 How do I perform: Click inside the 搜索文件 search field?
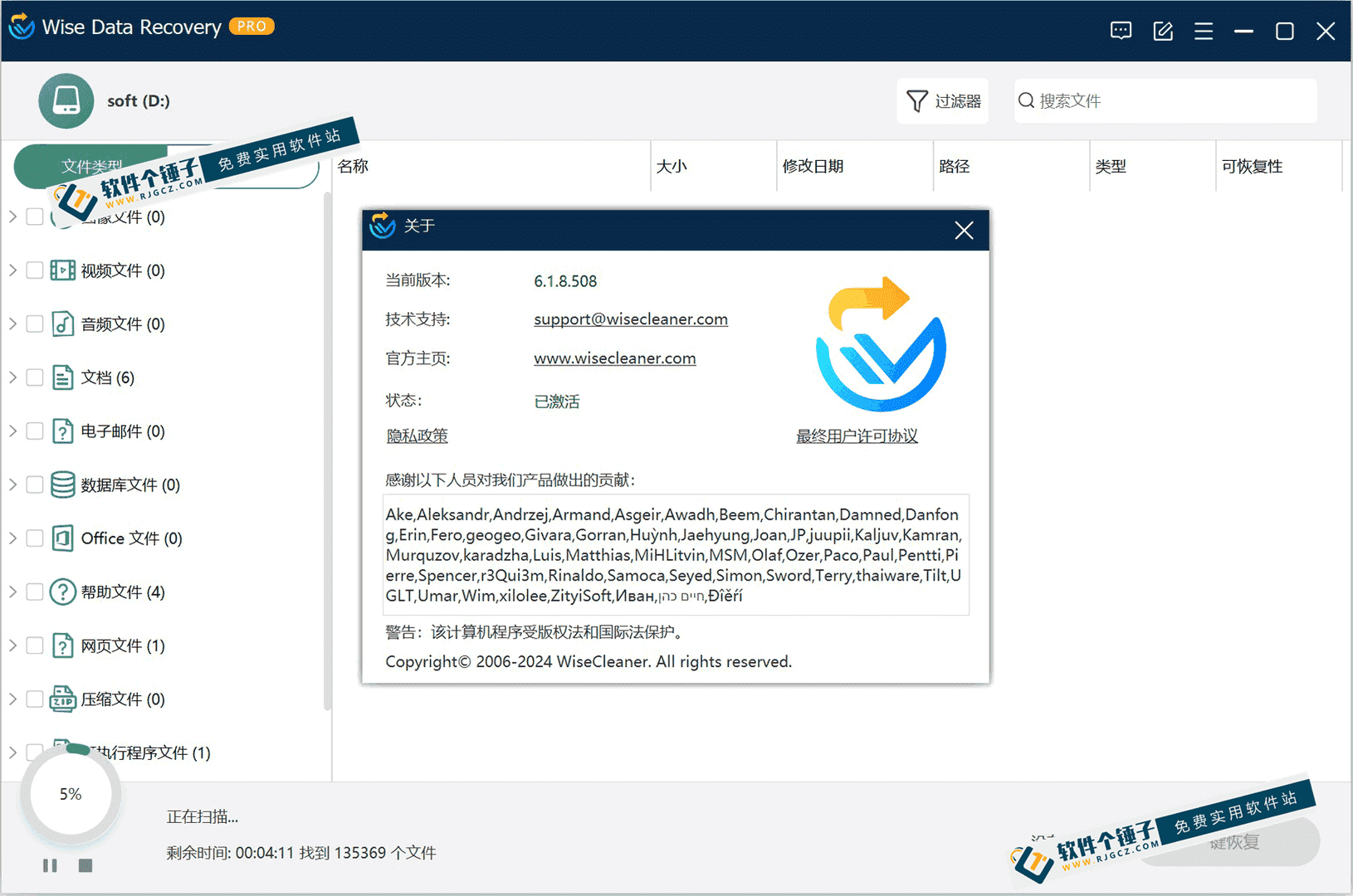pos(1162,100)
